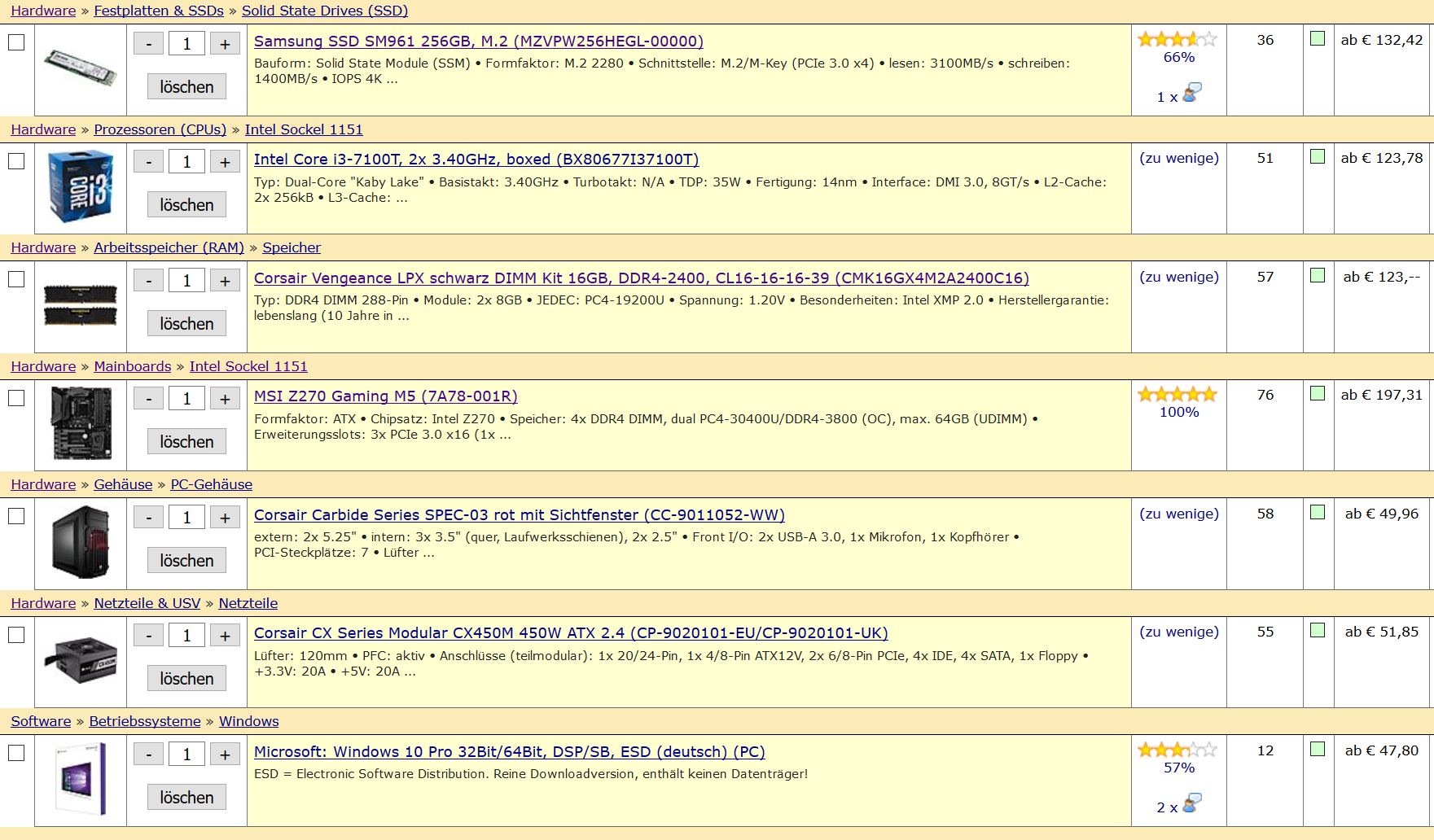1434x840 pixels.
Task: Check the Corsair CX450M row checkbox
Action: pos(16,635)
